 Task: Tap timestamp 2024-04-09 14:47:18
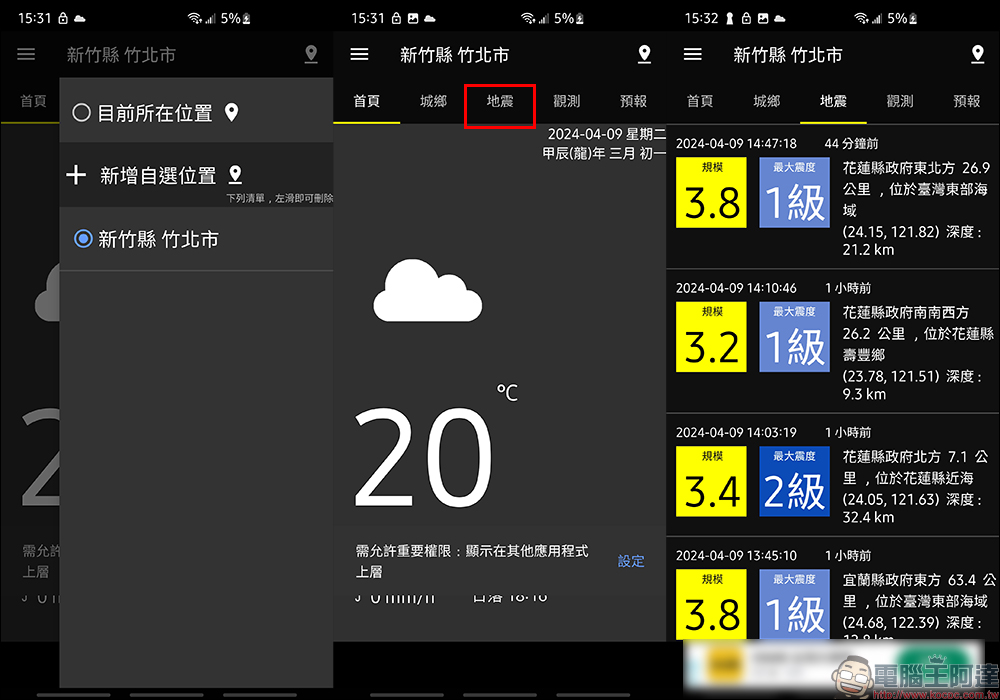pyautogui.click(x=736, y=143)
